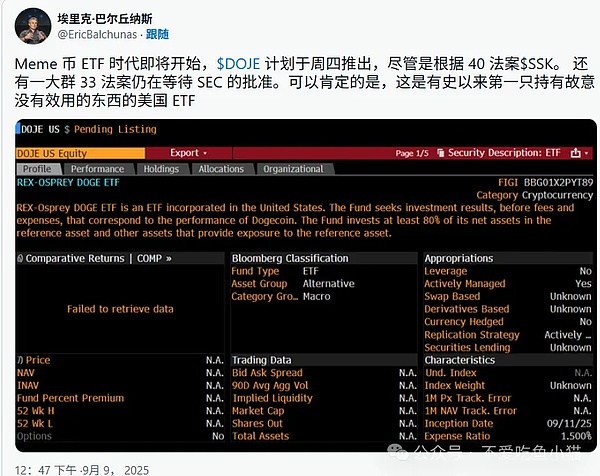Click the Category Gro.. label
600x476 pixels.
coord(265,297)
